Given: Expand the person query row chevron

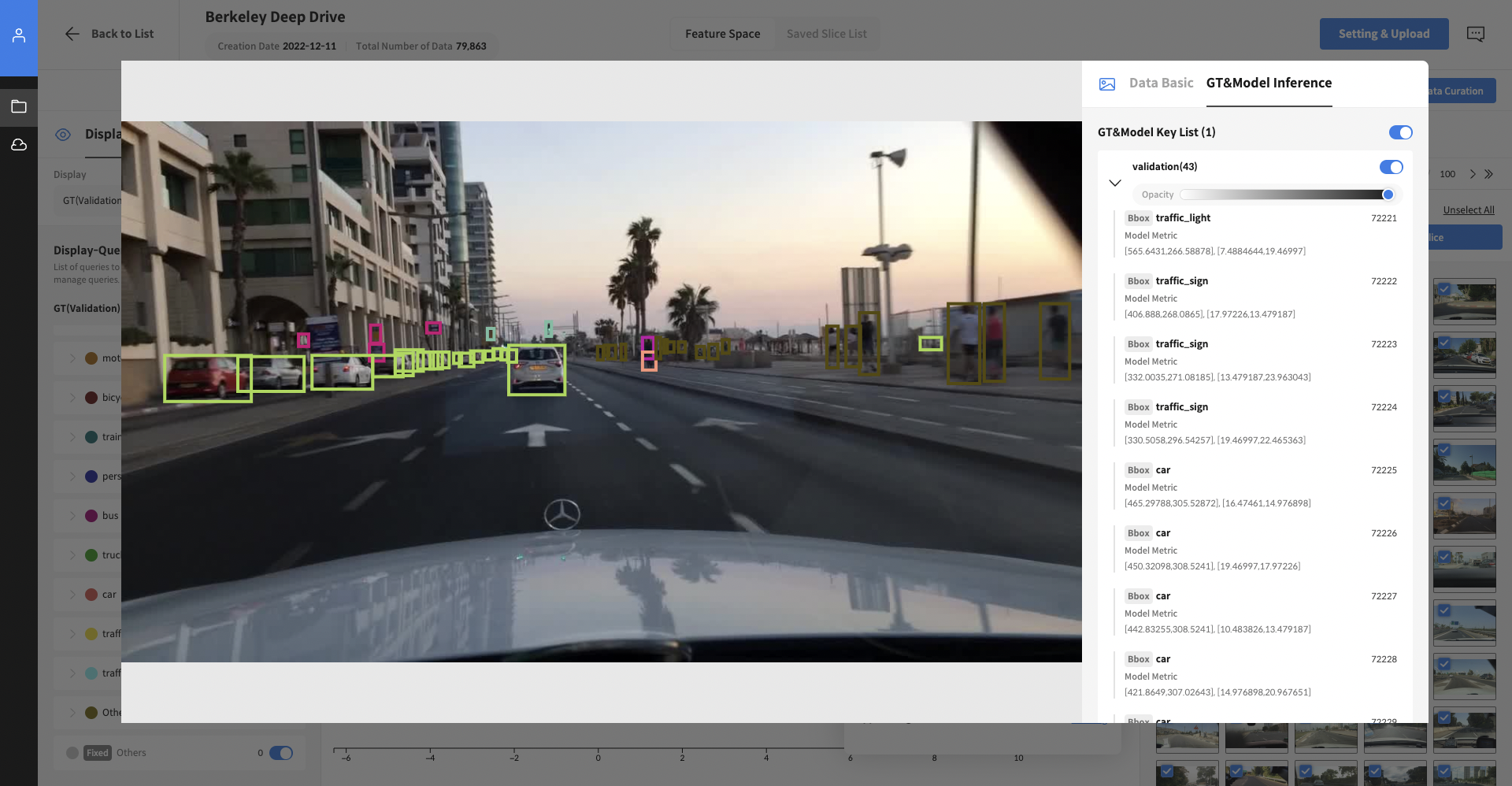Looking at the screenshot, I should [x=72, y=476].
